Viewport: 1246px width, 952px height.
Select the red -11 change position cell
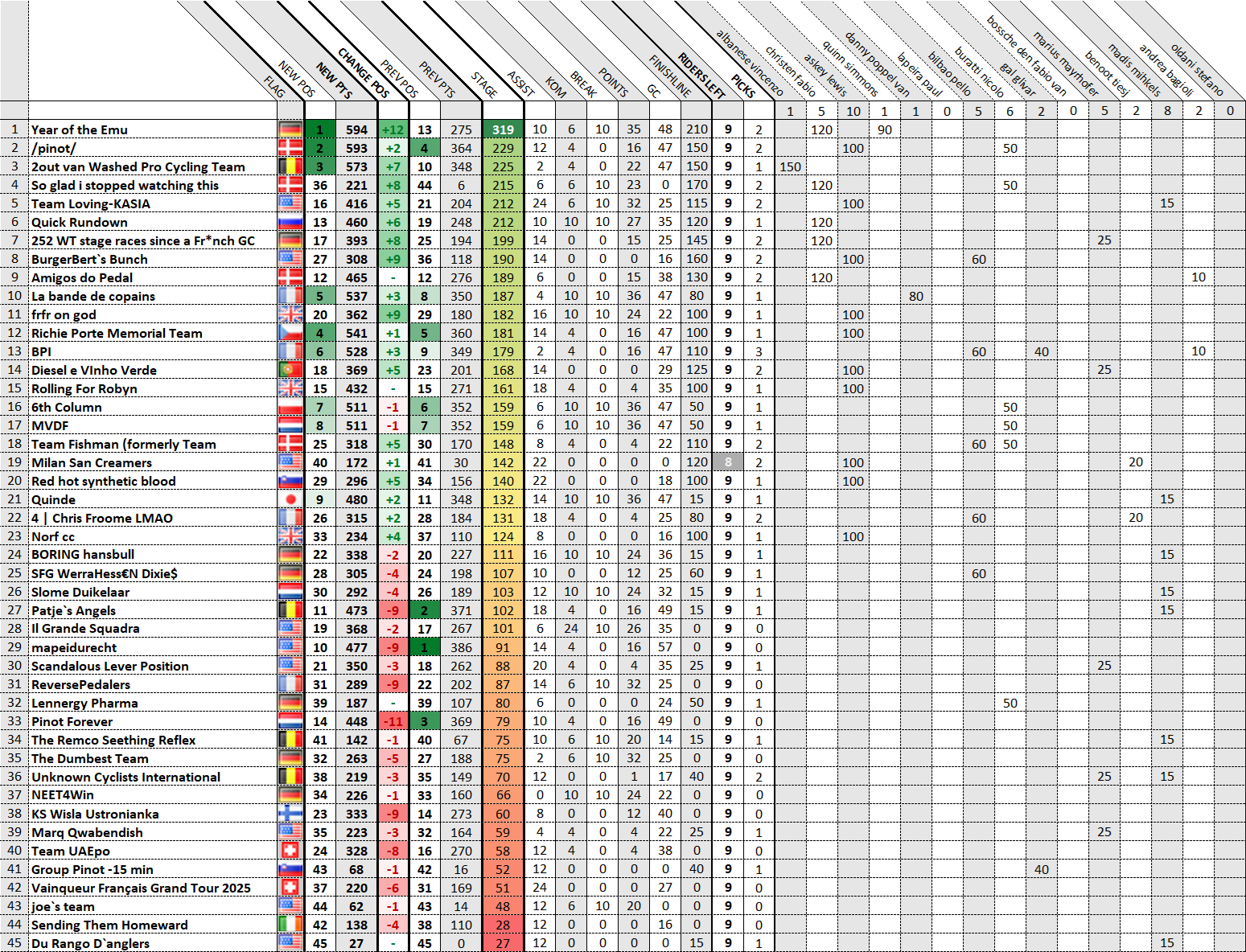pos(393,721)
